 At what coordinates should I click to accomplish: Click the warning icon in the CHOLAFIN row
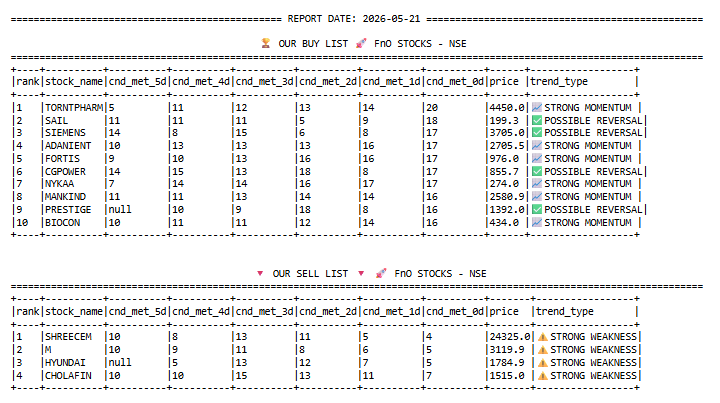point(543,375)
